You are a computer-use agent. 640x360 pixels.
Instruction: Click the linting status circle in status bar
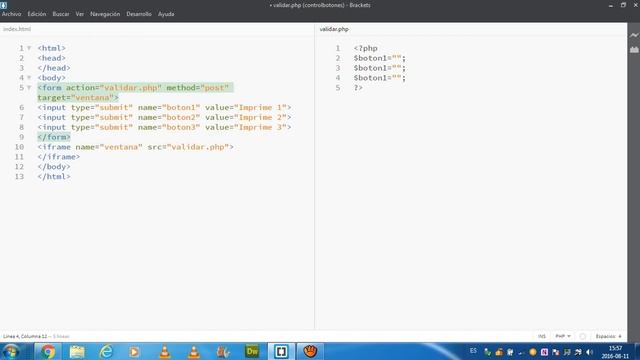pos(582,336)
